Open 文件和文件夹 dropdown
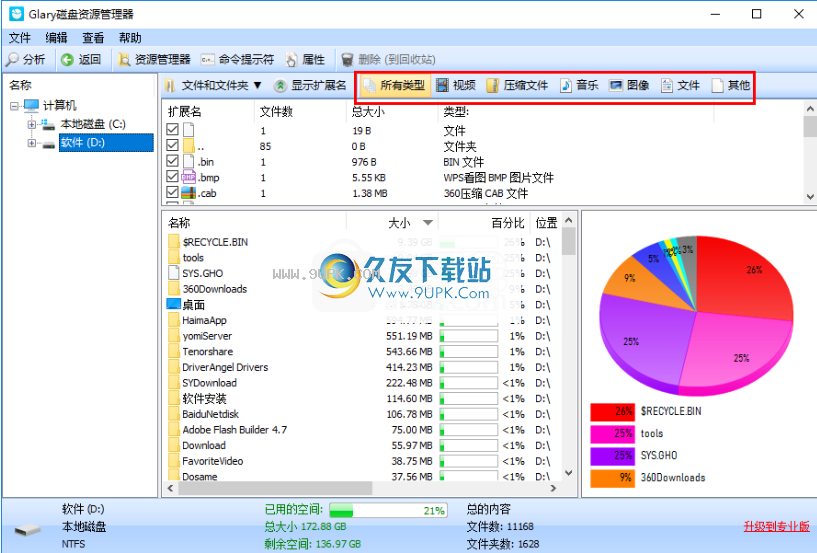 [214, 85]
